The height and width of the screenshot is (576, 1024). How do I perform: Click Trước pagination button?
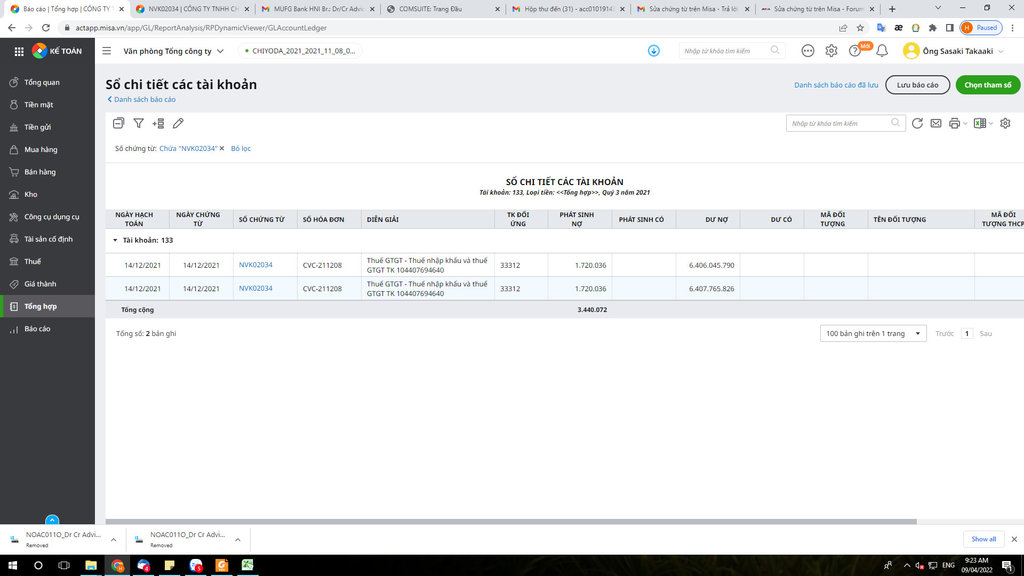(x=944, y=334)
